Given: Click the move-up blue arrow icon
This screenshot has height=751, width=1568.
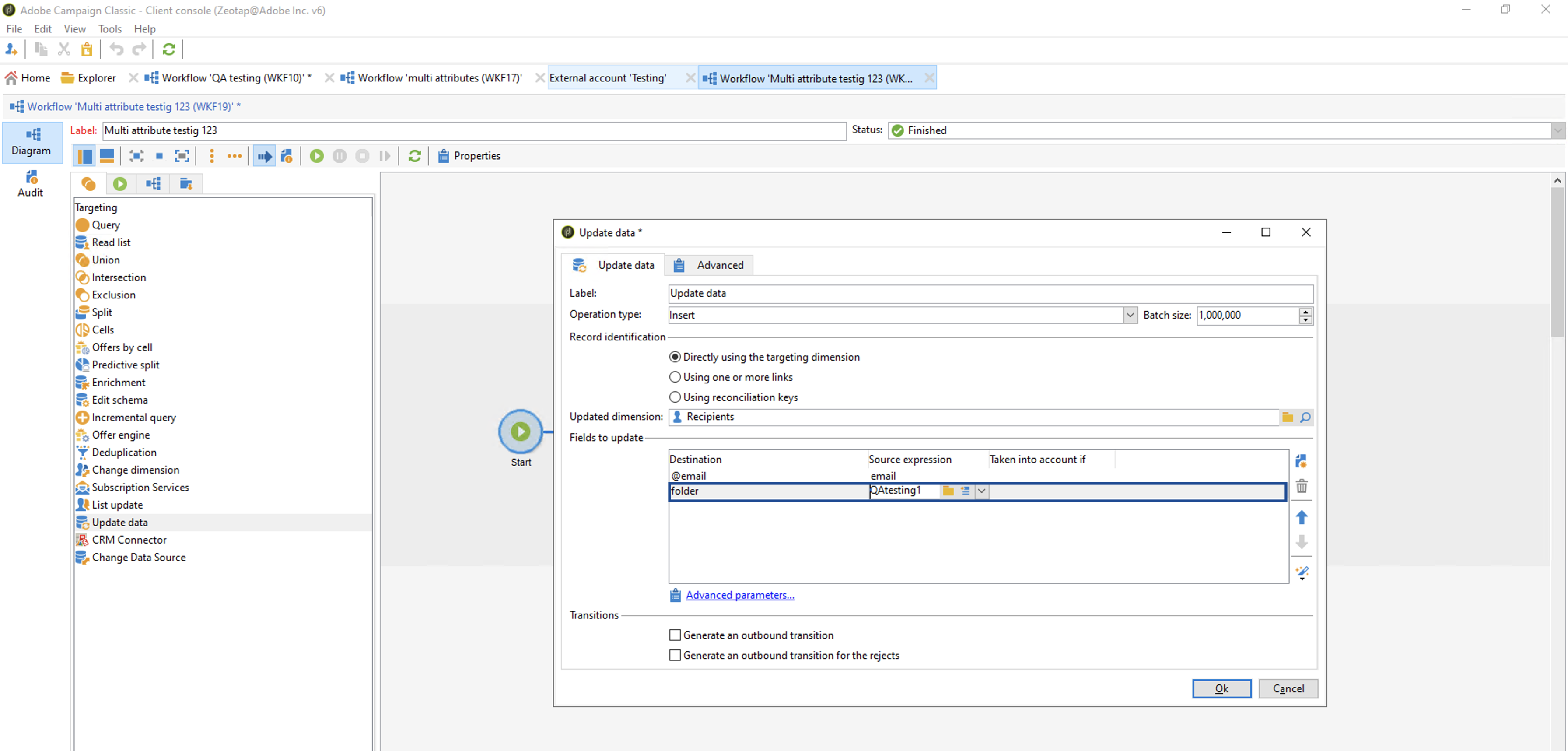Looking at the screenshot, I should coord(1302,518).
